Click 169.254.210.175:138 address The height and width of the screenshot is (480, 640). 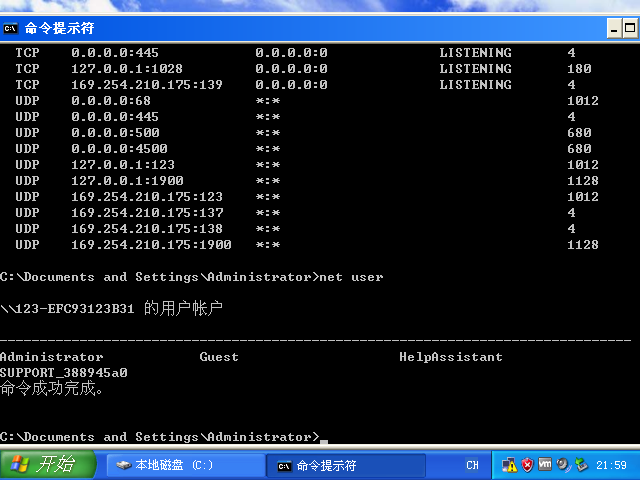(147, 229)
